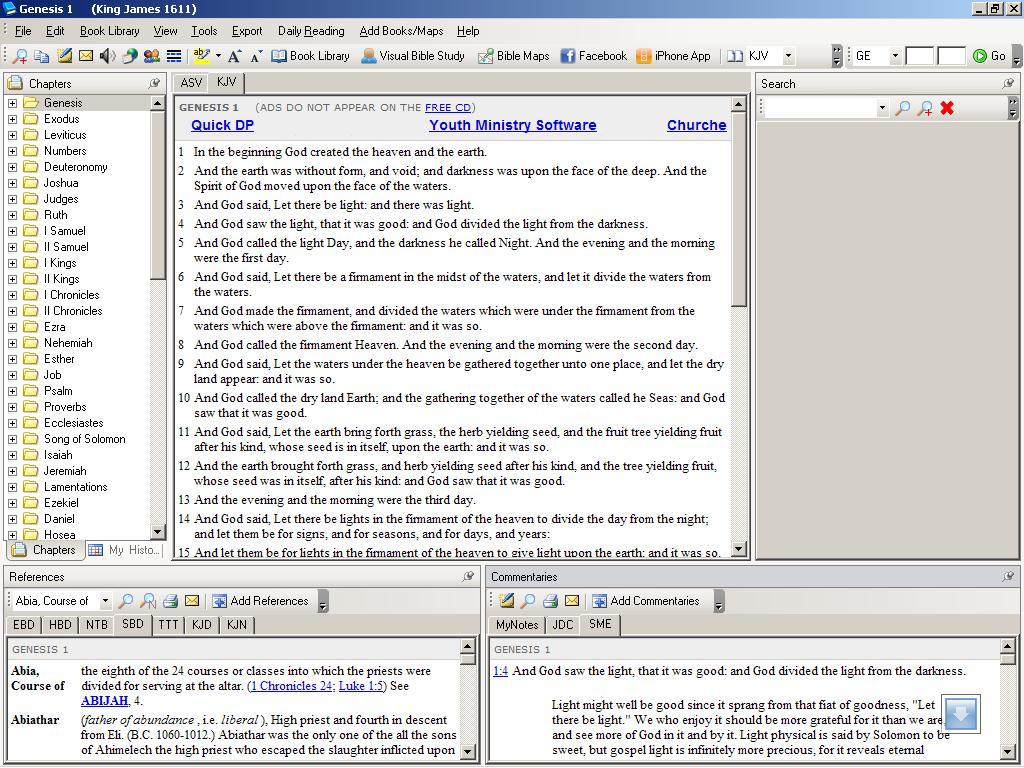
Task: Open the notes pencil icon in the main toolbar
Action: [x=64, y=56]
